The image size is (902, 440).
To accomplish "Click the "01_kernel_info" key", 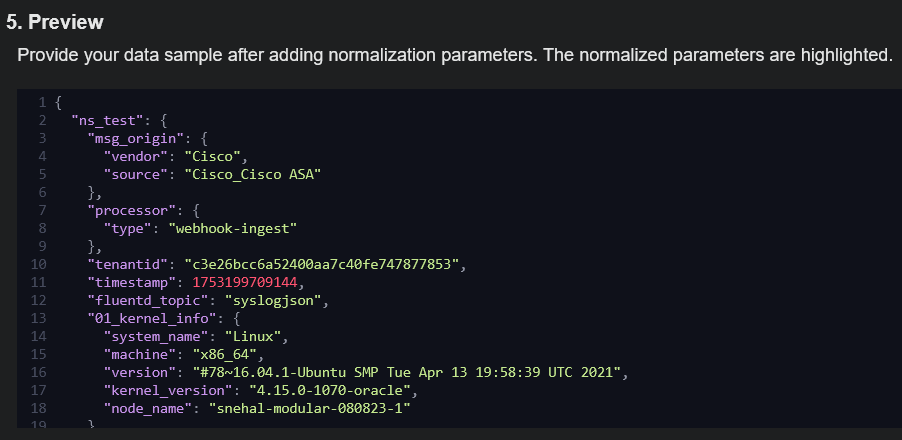I will click(153, 318).
